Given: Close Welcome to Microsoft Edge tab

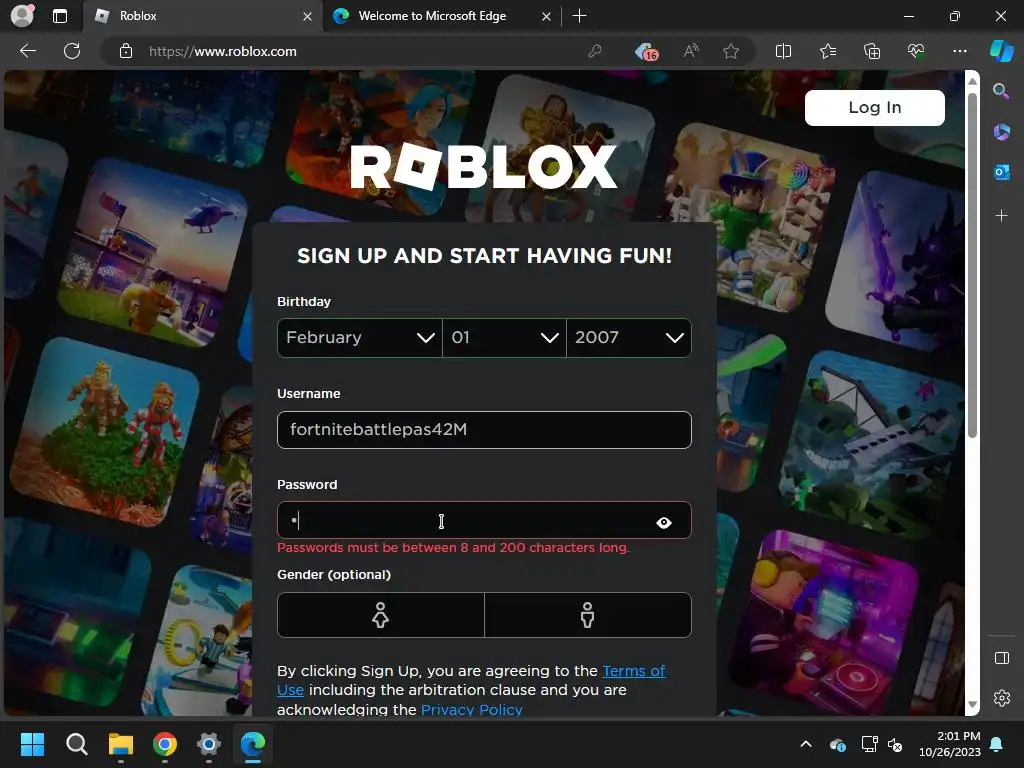Looking at the screenshot, I should coord(546,16).
